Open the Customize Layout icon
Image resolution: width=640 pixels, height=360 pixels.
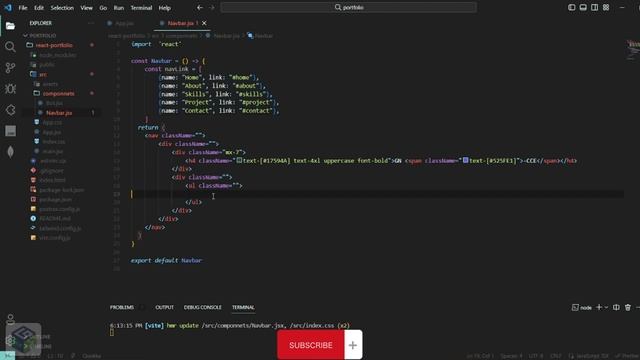click(x=606, y=7)
